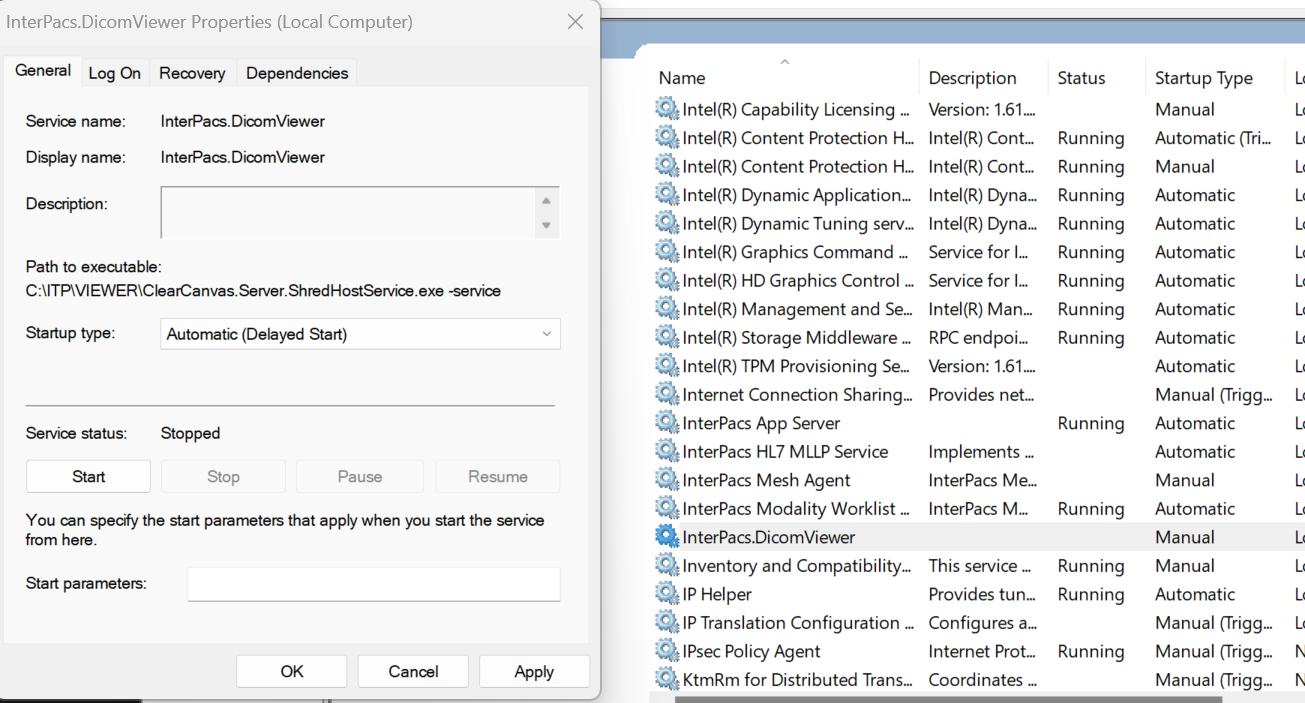This screenshot has height=703, width=1305.
Task: Click gear icon beside InterPacs Modality Worklist
Action: coord(667,508)
